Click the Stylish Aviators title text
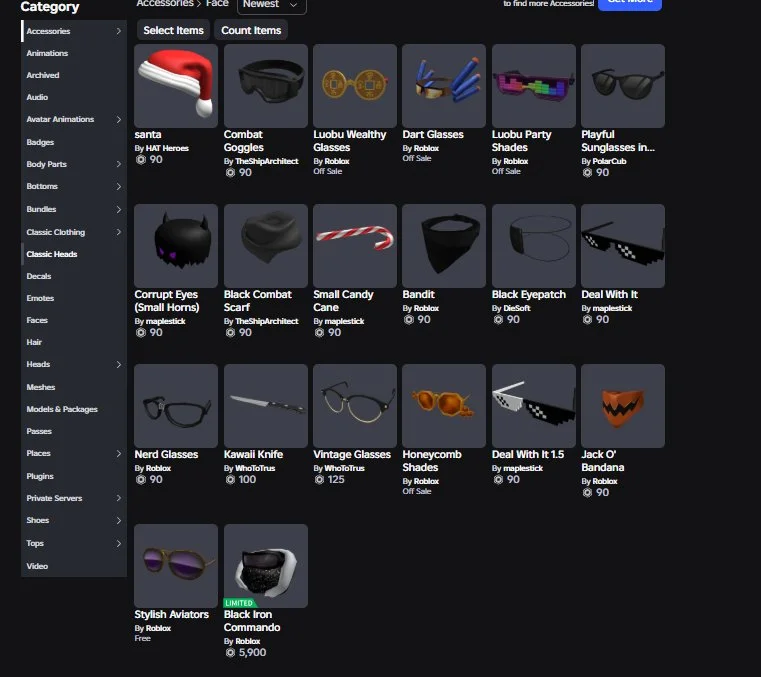The image size is (761, 677). [171, 614]
